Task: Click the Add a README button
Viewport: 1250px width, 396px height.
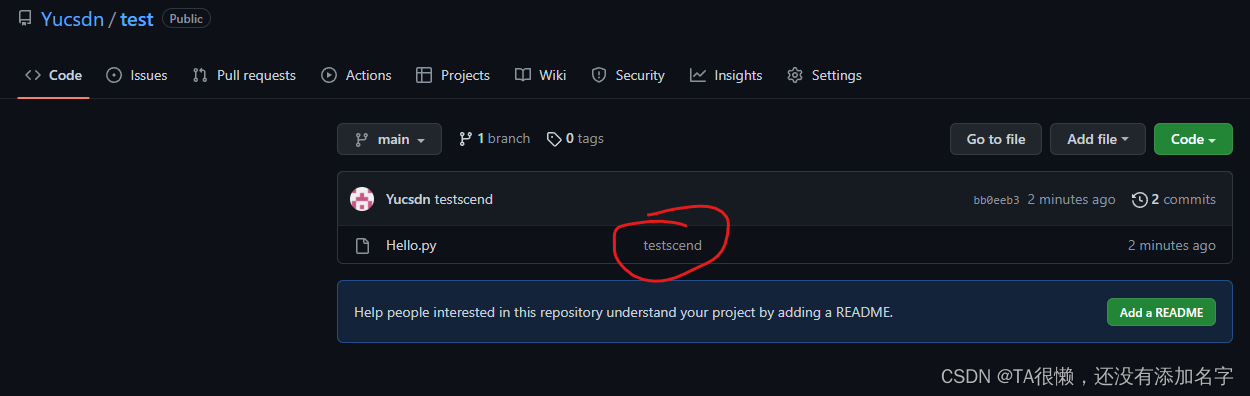Action: pyautogui.click(x=1161, y=312)
